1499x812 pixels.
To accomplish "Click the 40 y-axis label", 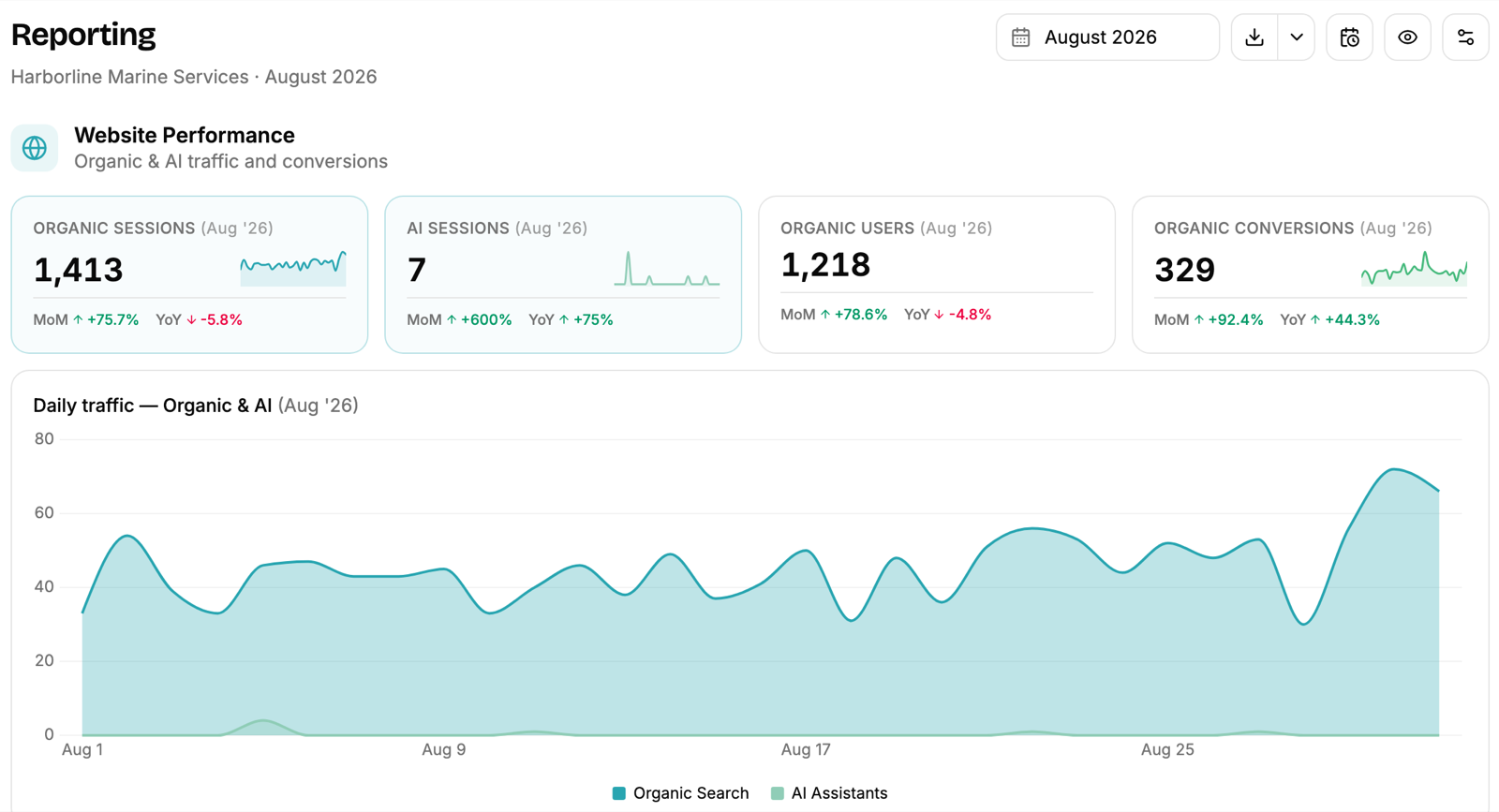I will pyautogui.click(x=44, y=586).
